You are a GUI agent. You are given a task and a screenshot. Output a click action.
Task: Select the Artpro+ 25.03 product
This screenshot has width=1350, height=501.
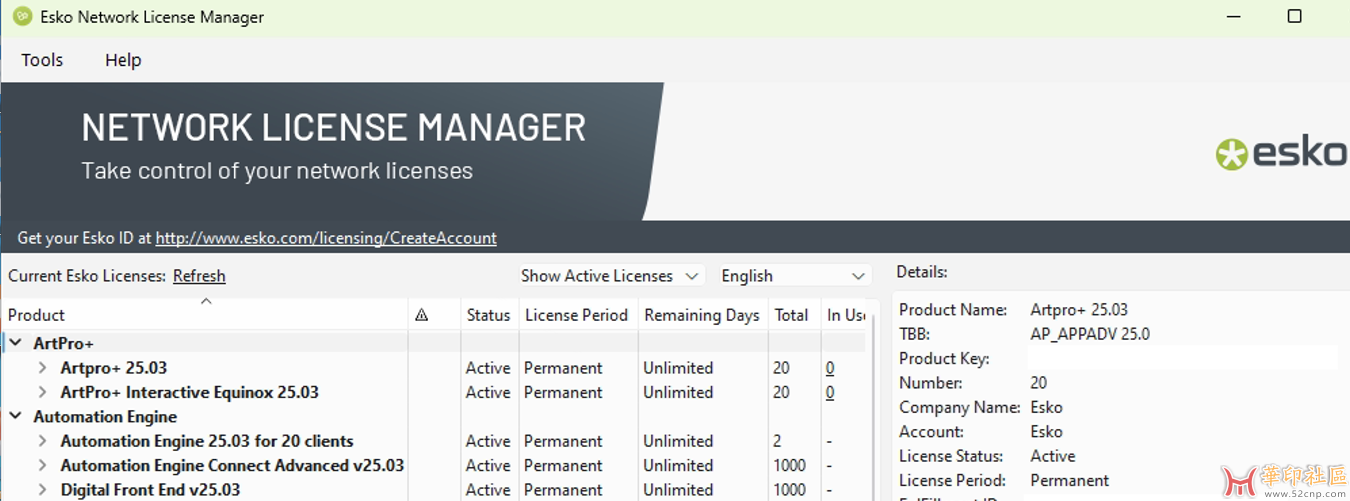point(114,368)
